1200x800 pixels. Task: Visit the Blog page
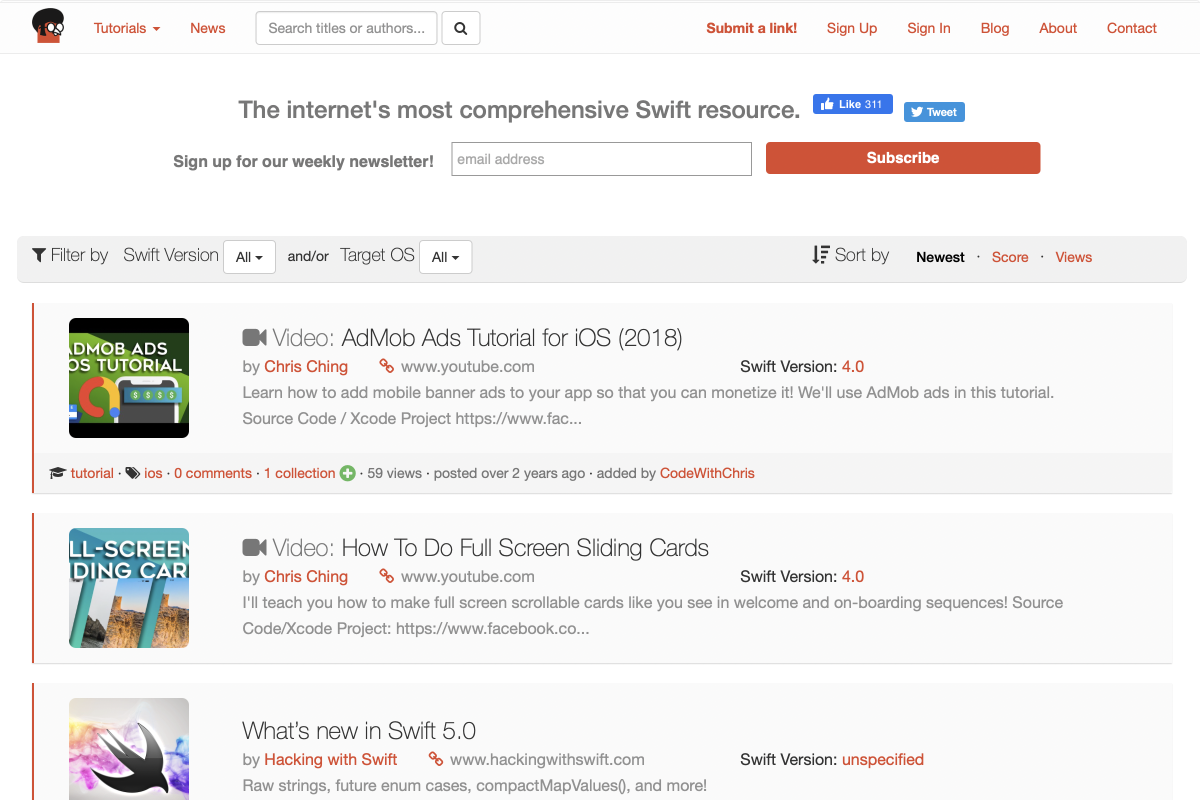click(x=995, y=28)
